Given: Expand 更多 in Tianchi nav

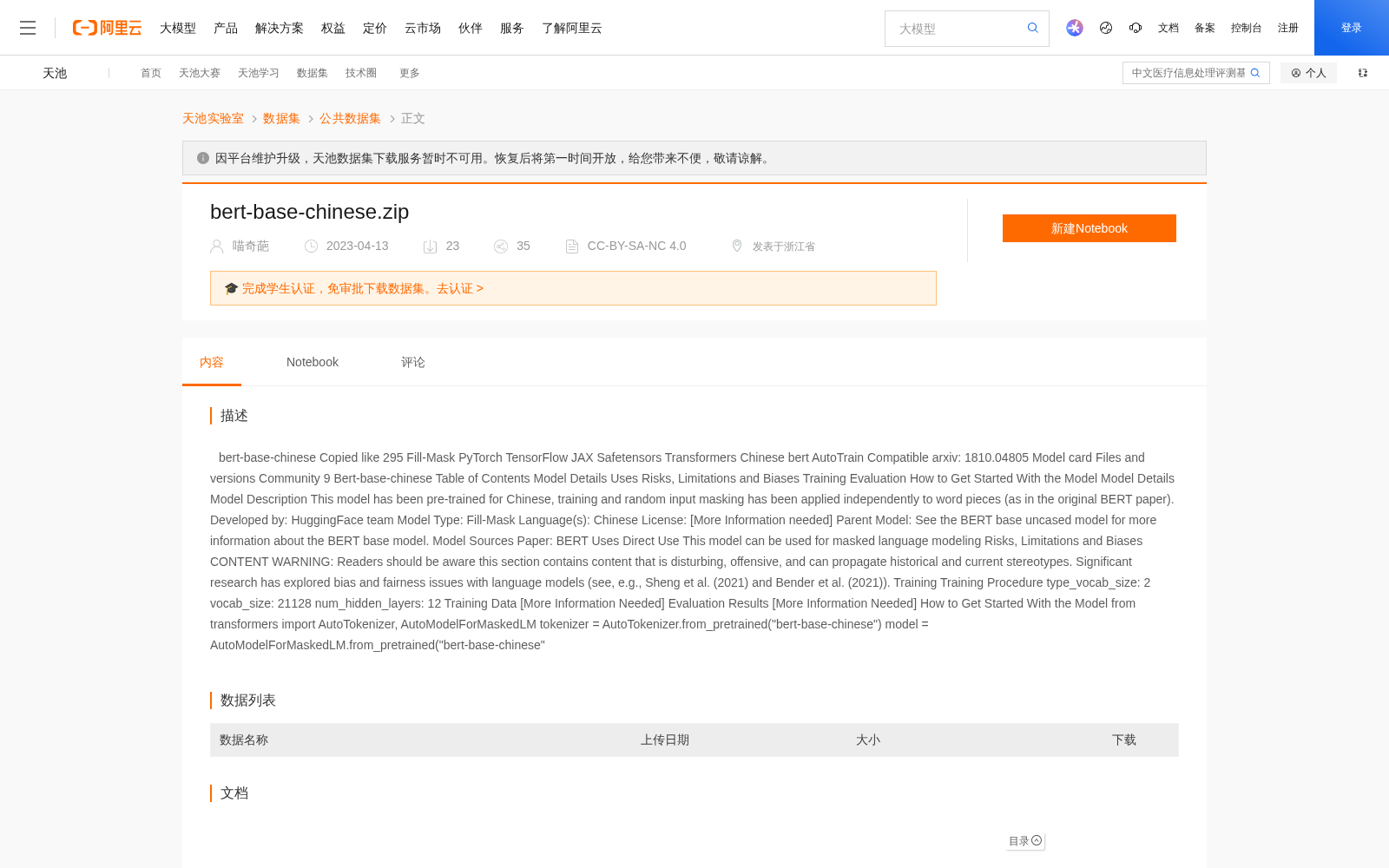Looking at the screenshot, I should (410, 73).
